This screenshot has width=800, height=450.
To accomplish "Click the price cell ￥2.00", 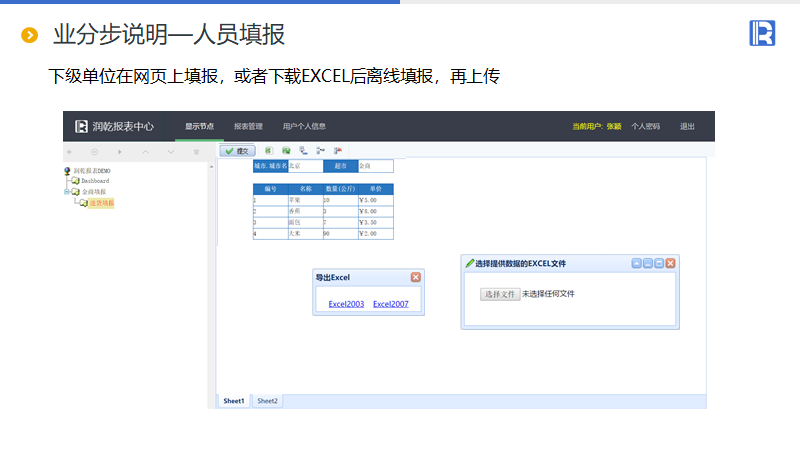I will coord(376,234).
